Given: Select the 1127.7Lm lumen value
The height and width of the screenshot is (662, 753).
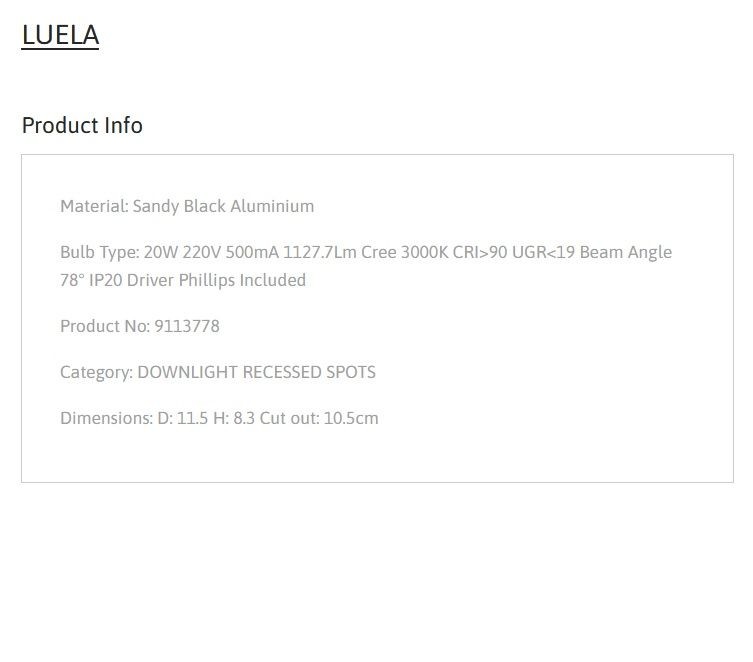Looking at the screenshot, I should (x=320, y=252).
